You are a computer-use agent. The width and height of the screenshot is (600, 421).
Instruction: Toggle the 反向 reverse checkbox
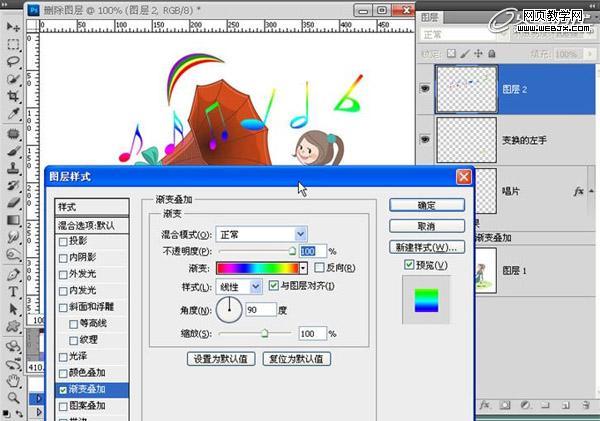(x=319, y=268)
